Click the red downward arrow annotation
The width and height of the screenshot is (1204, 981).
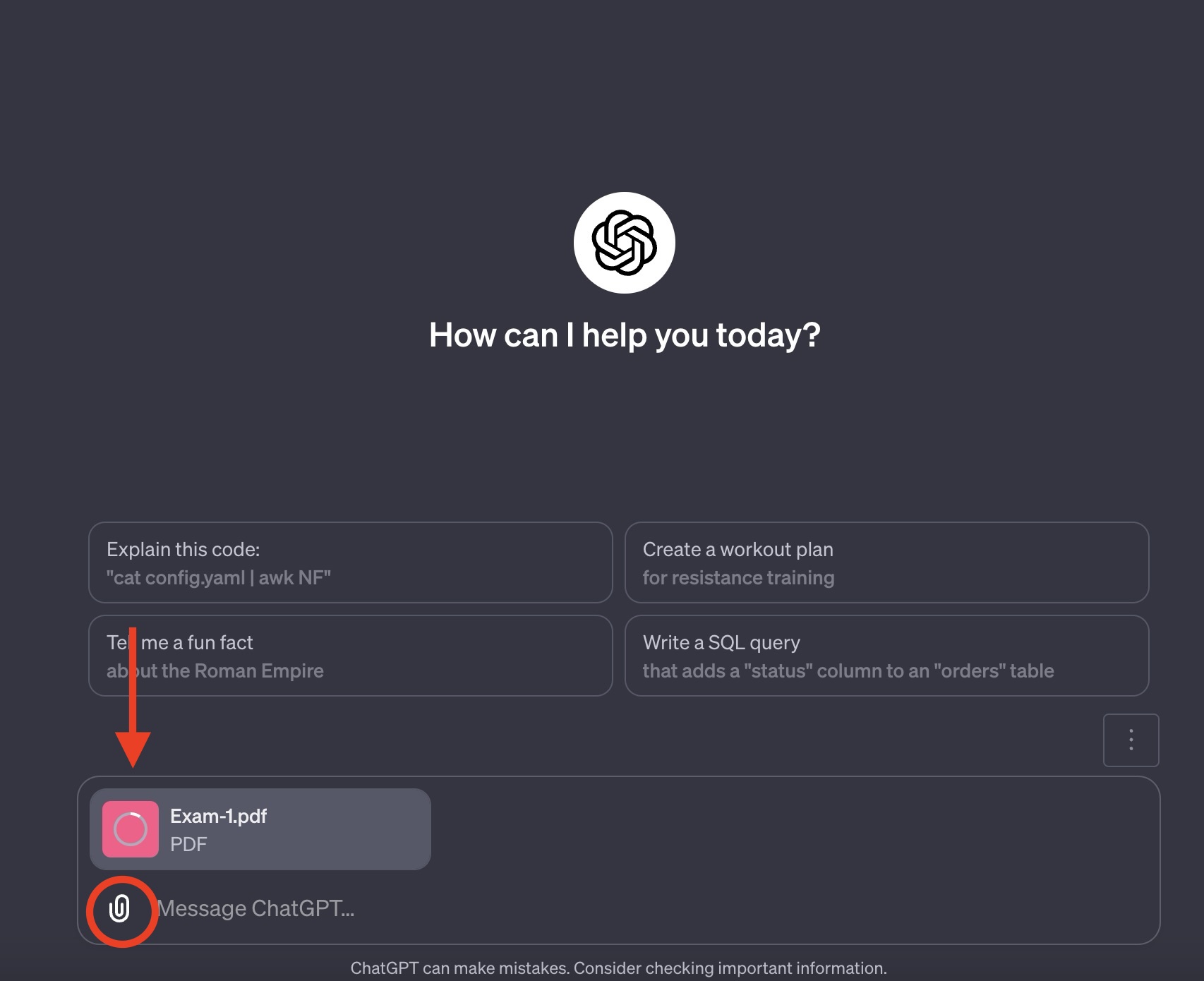point(133,706)
